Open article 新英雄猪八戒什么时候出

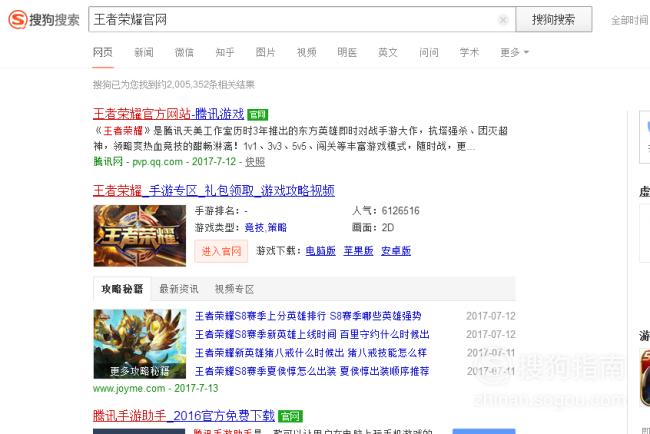point(311,353)
